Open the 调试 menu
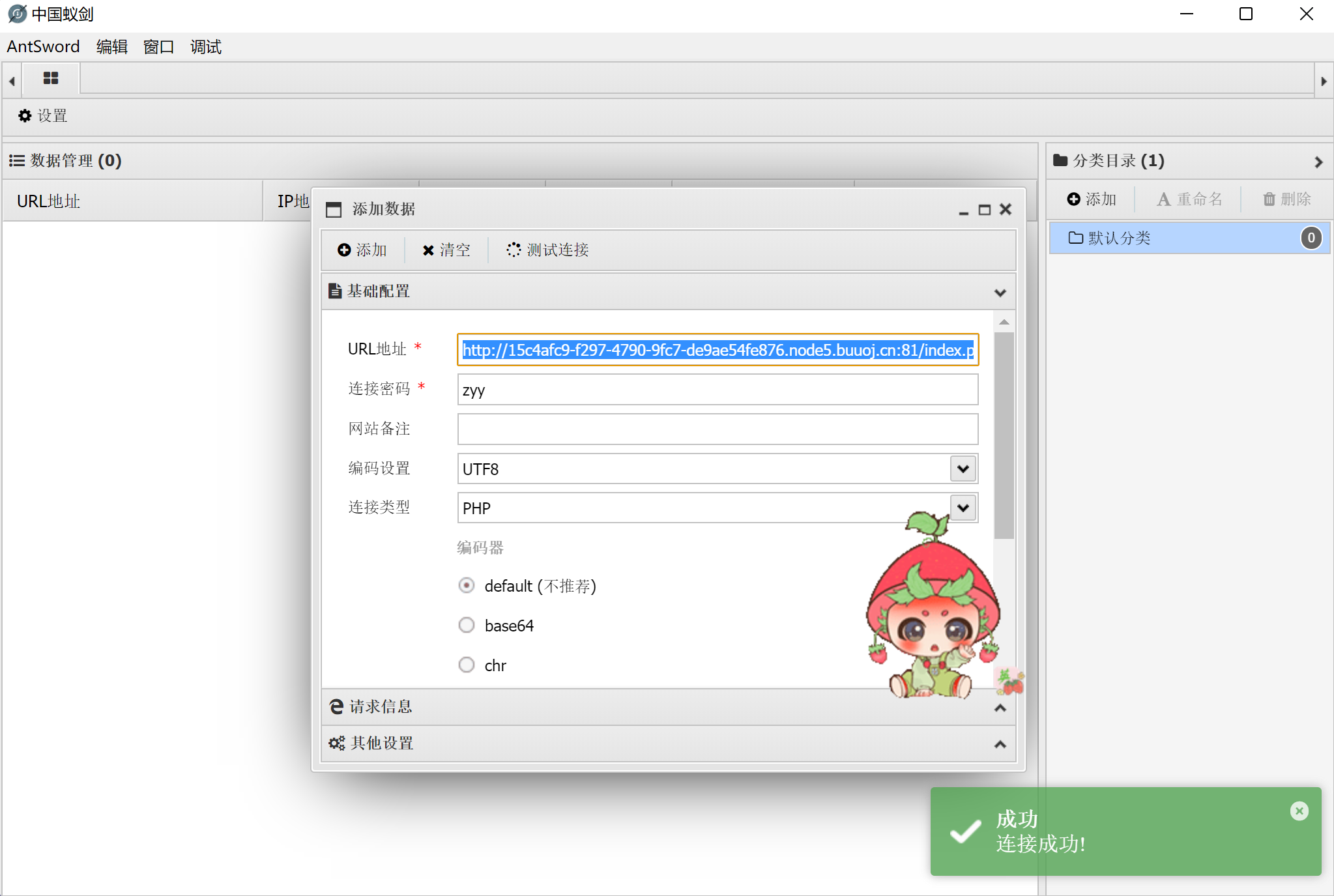The image size is (1334, 896). click(205, 46)
